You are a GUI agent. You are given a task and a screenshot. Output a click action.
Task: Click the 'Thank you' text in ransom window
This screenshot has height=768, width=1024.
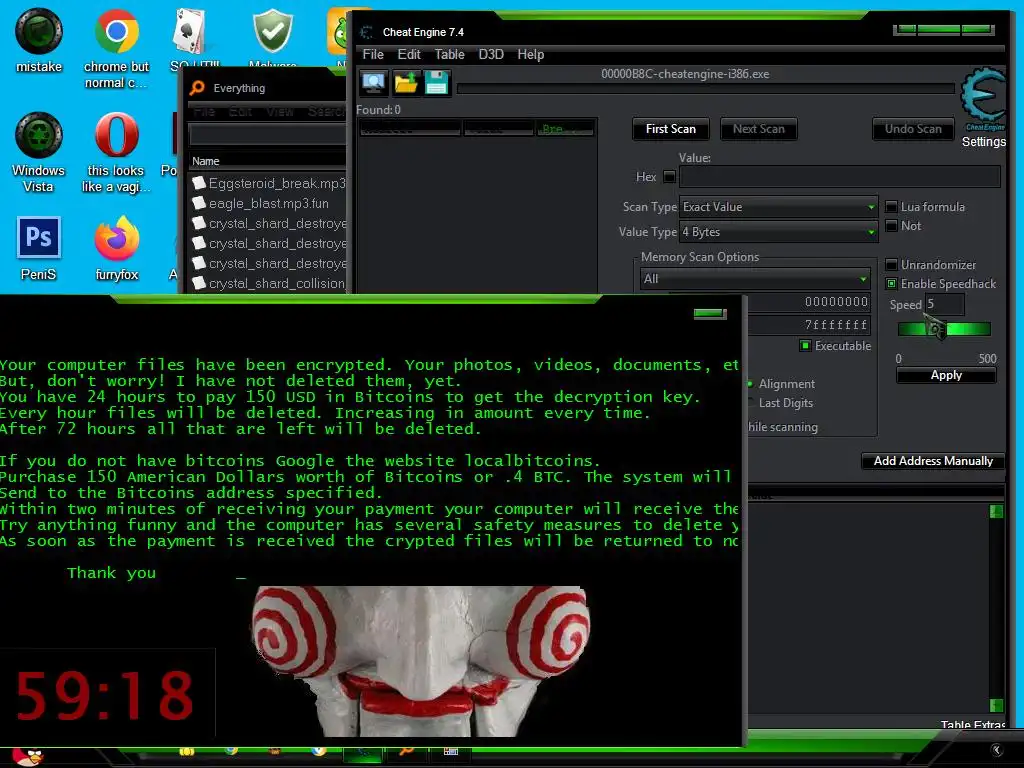[112, 573]
